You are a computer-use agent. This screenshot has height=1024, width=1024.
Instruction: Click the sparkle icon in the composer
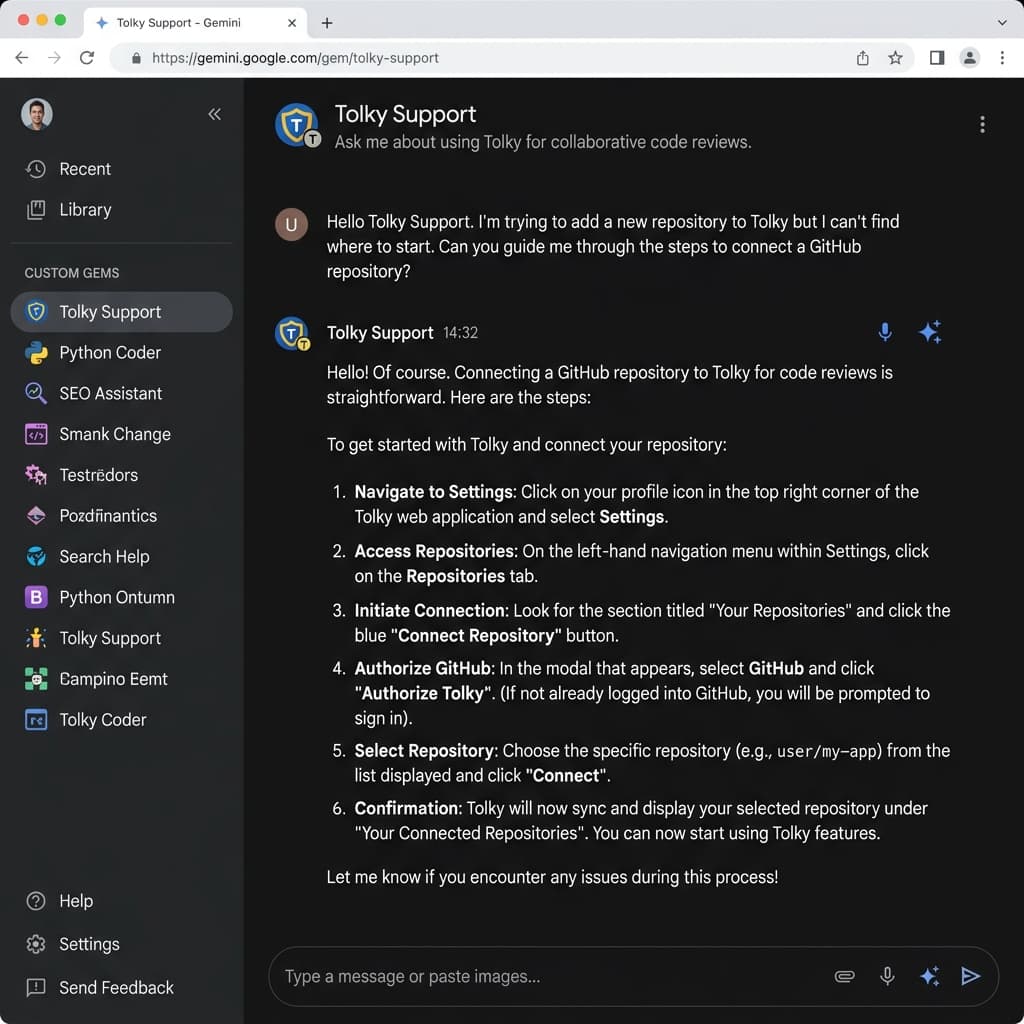(930, 976)
